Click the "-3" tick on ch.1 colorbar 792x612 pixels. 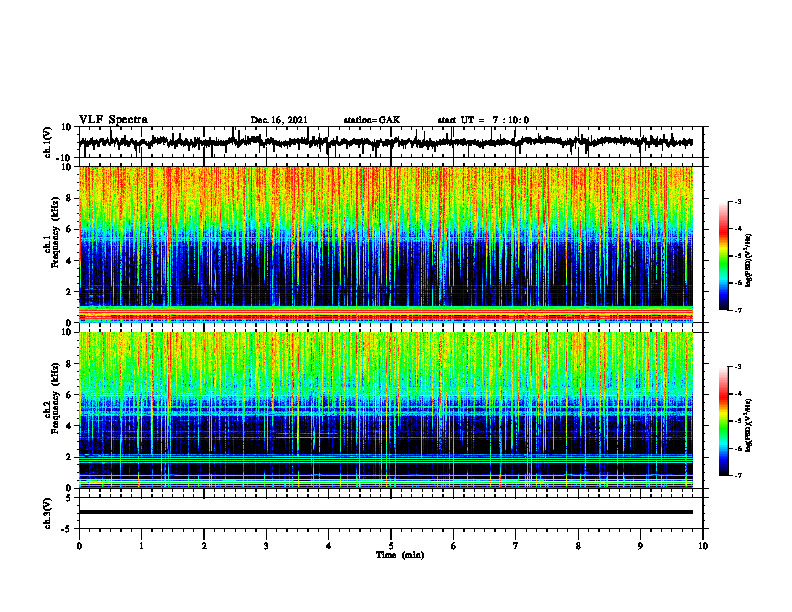pyautogui.click(x=737, y=202)
